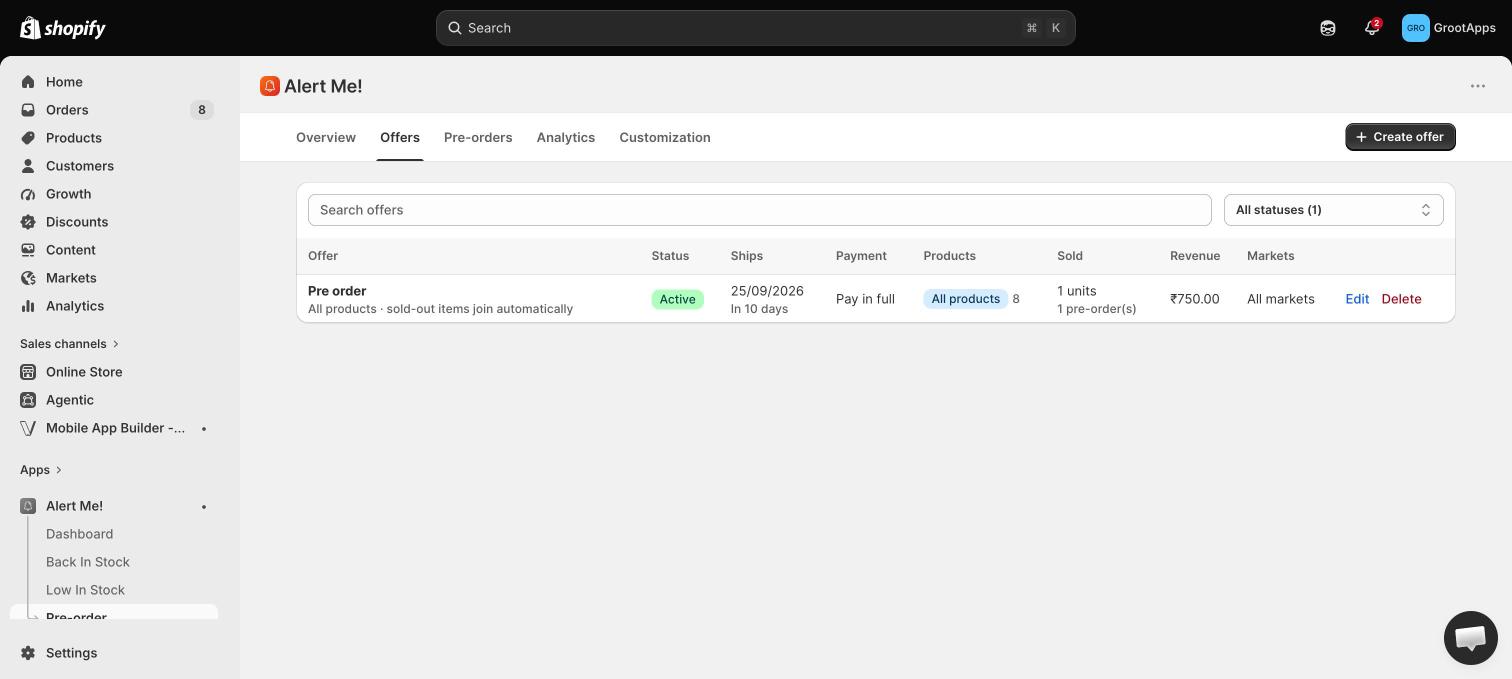Click the 25/09/2026 ship date
This screenshot has width=1512, height=679.
767,291
